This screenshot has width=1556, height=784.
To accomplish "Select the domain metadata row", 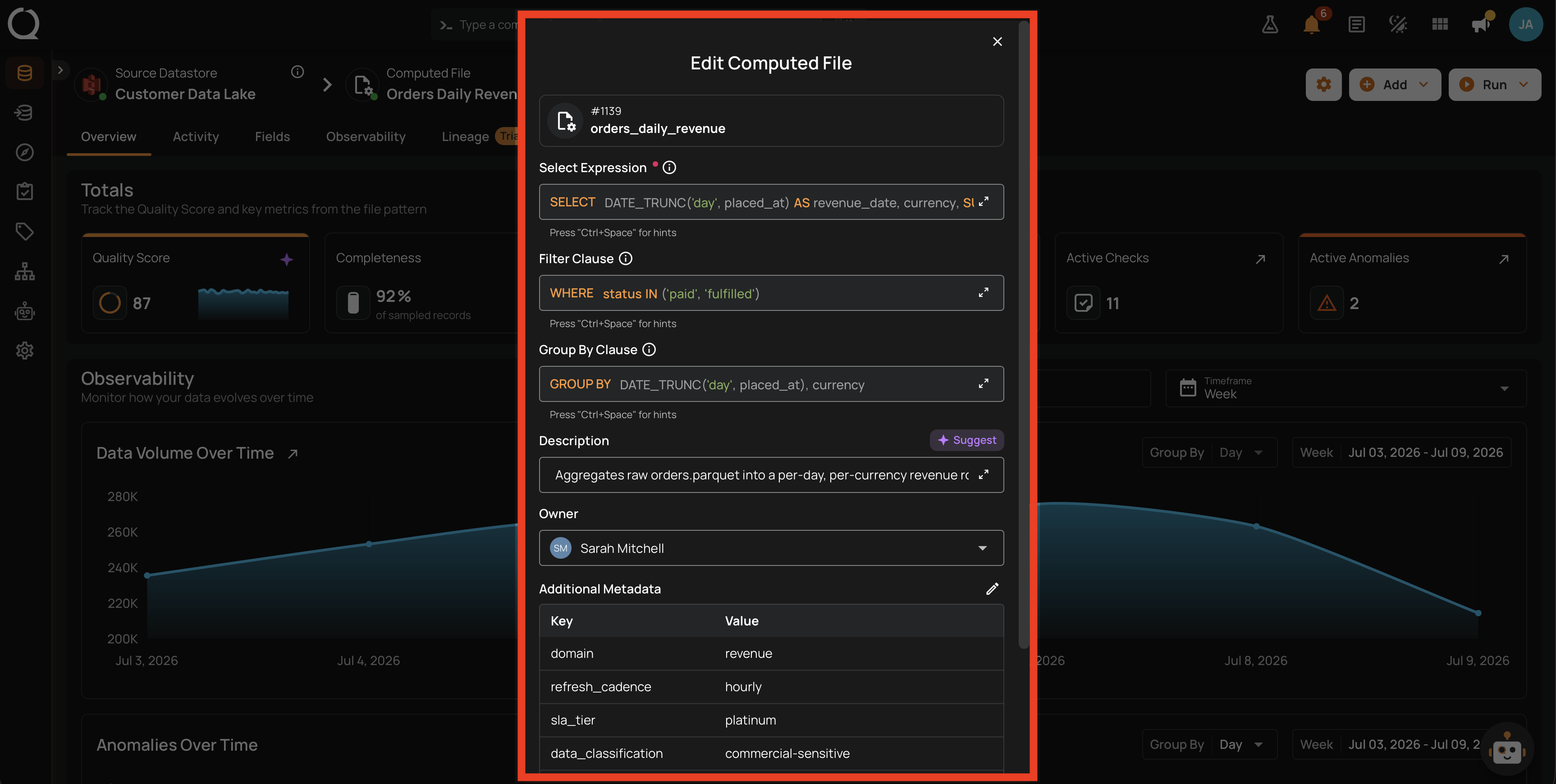I will (x=771, y=653).
